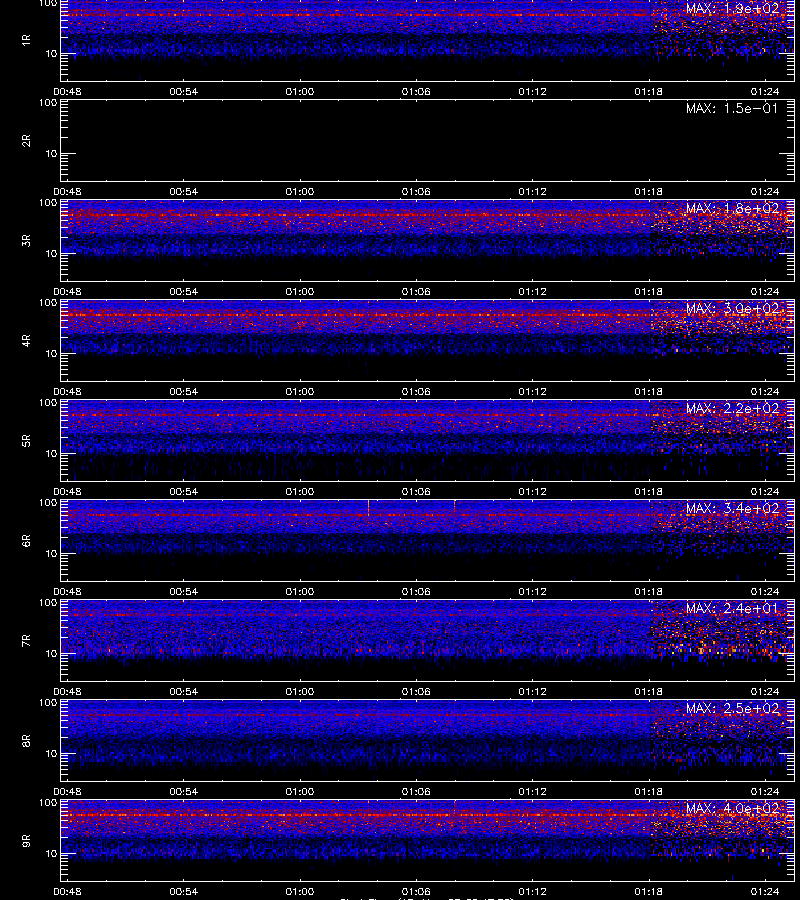This screenshot has height=900, width=800.
Task: Click the 5R panel label
Action: click(x=26, y=441)
